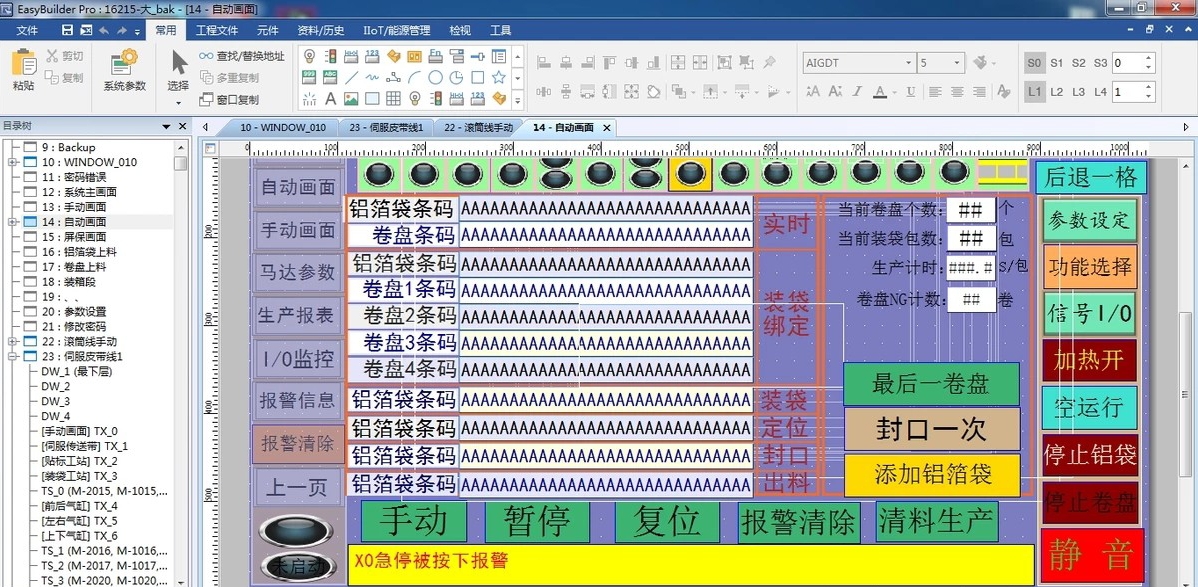
Task: Click the align left edges icon
Action: (544, 63)
